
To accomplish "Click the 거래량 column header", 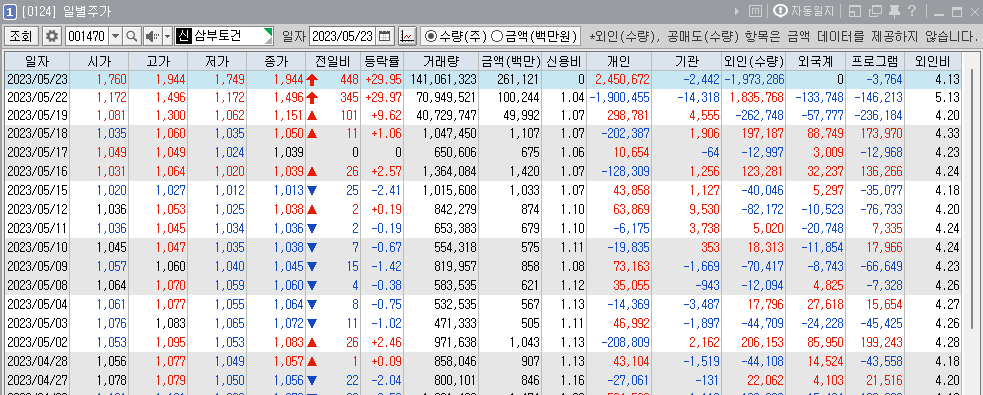I will click(x=441, y=61).
